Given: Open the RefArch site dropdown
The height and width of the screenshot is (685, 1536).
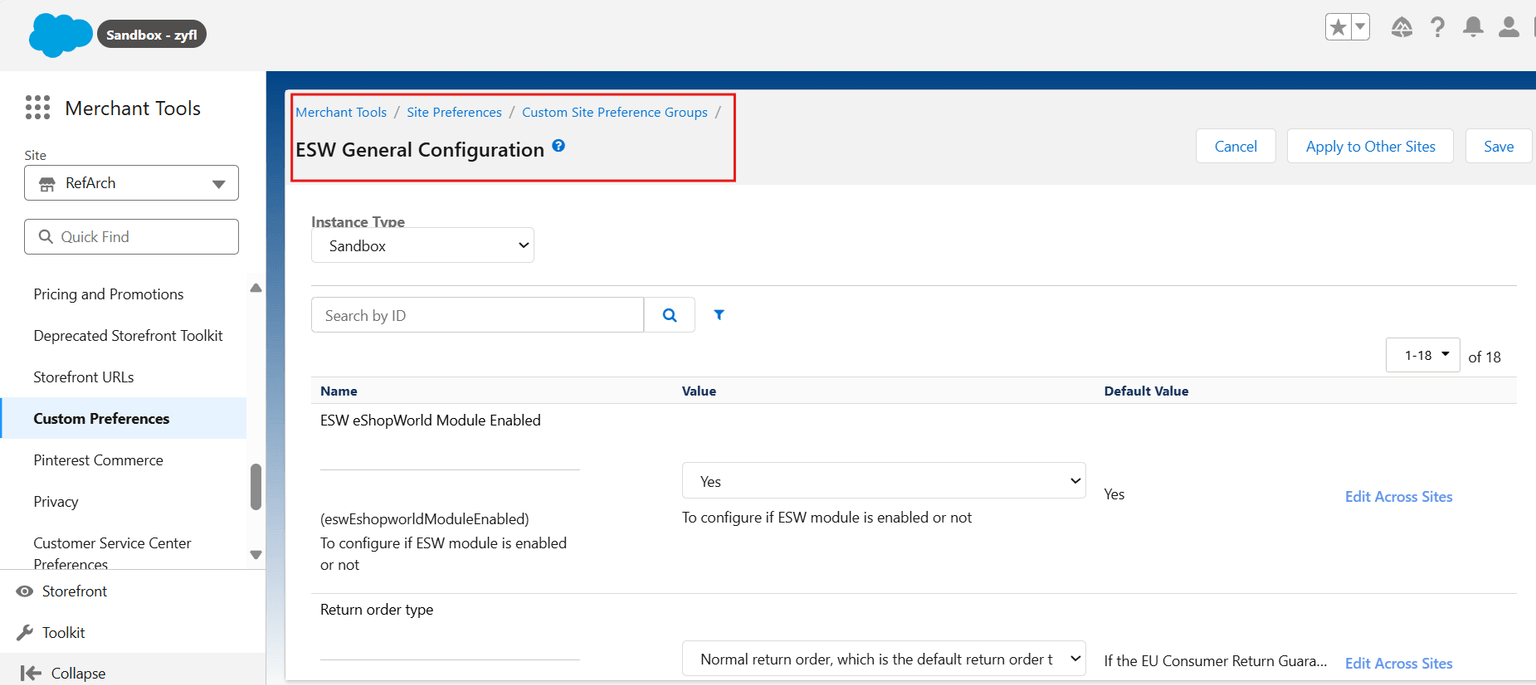Looking at the screenshot, I should pos(131,183).
